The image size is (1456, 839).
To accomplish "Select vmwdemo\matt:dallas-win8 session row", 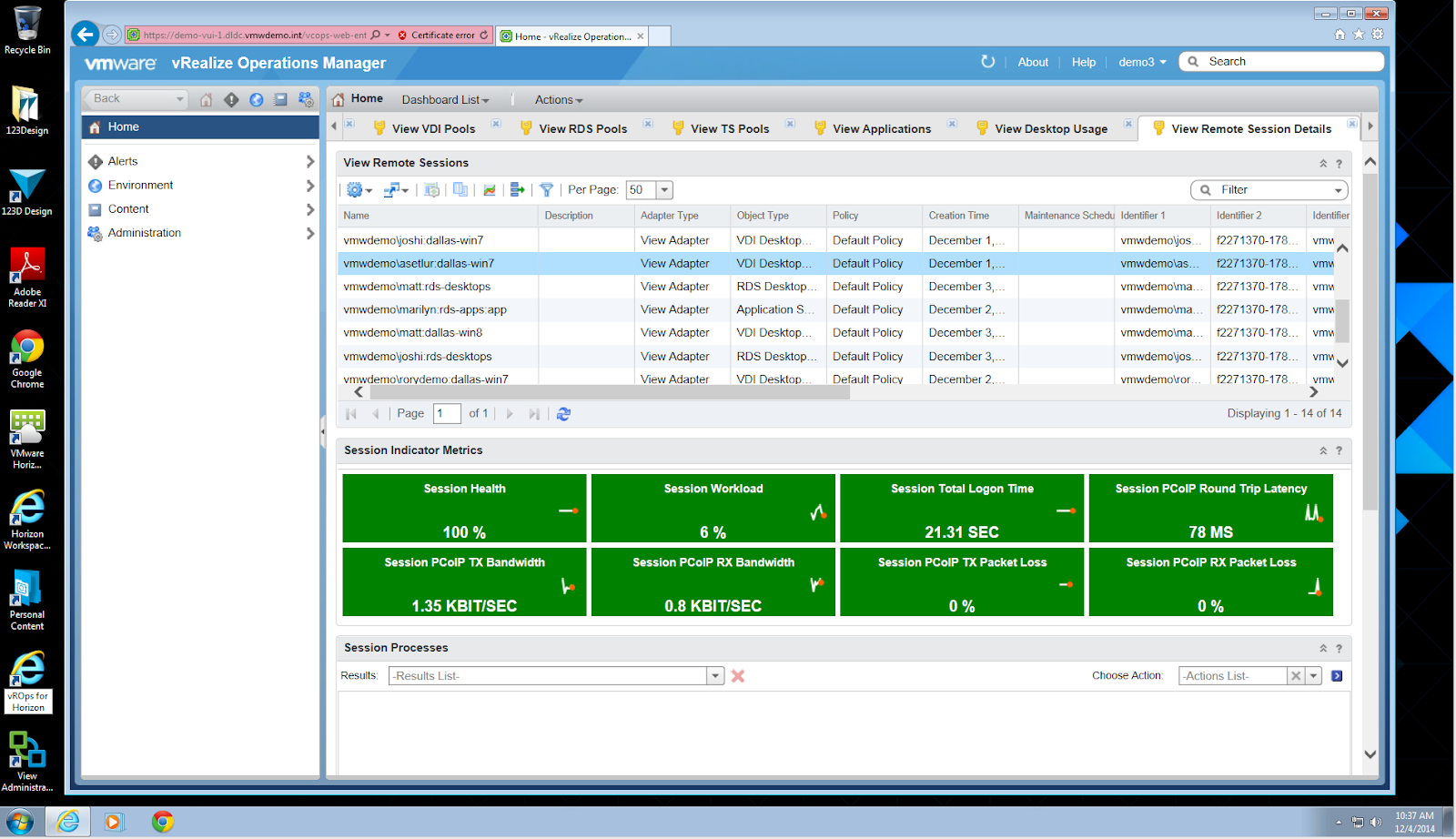I will click(413, 333).
